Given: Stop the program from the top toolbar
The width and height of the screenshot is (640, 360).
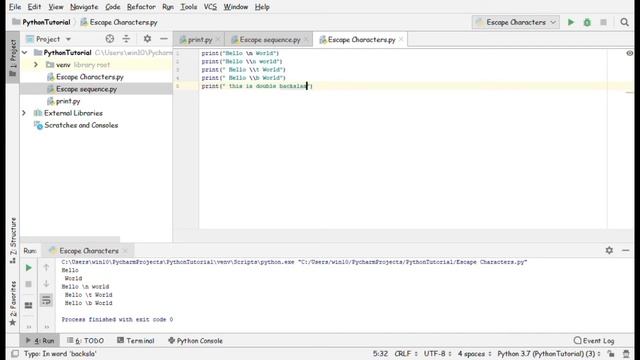Looking at the screenshot, I should pos(603,22).
